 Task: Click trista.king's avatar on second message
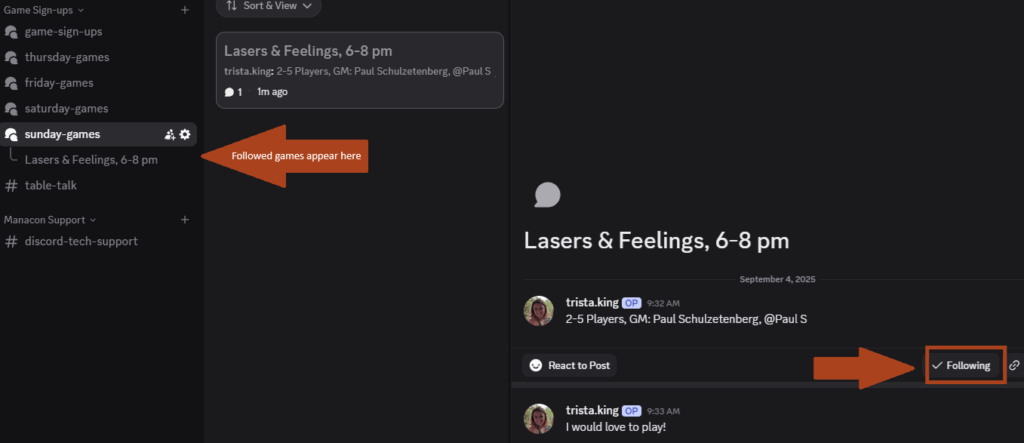tap(539, 418)
